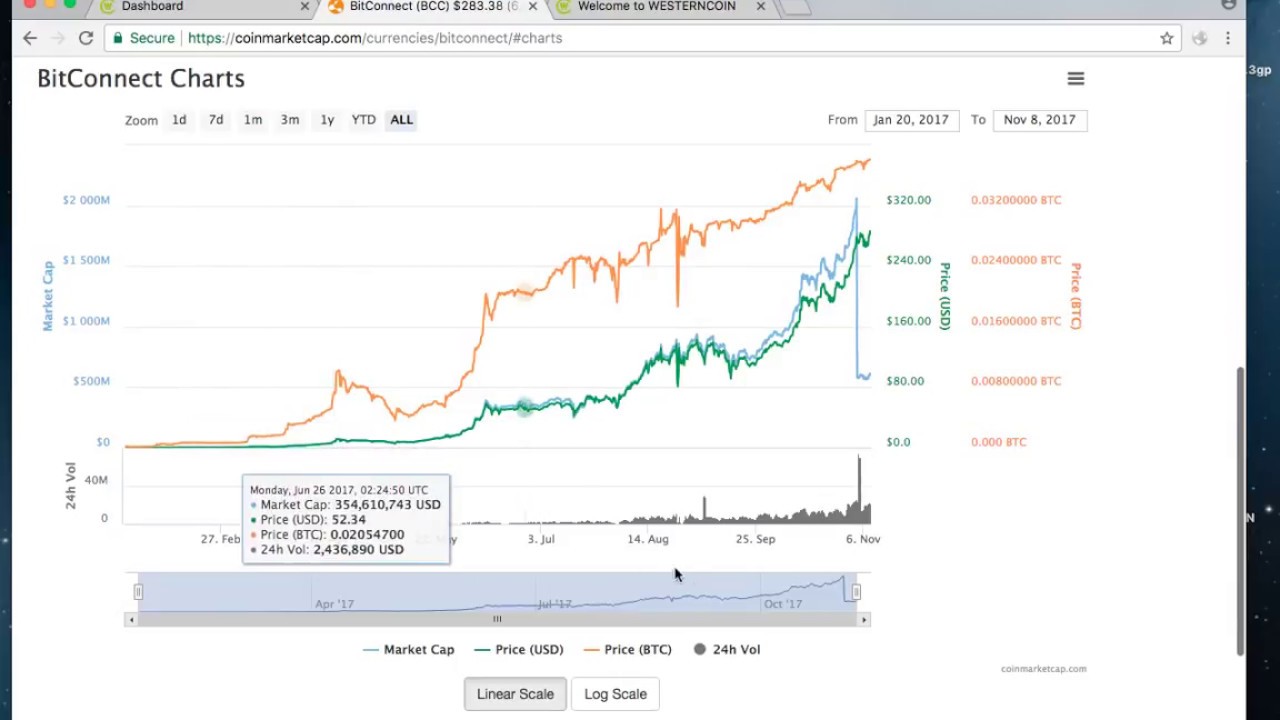Click the navigator left scroll arrow
The height and width of the screenshot is (720, 1280).
[x=130, y=620]
